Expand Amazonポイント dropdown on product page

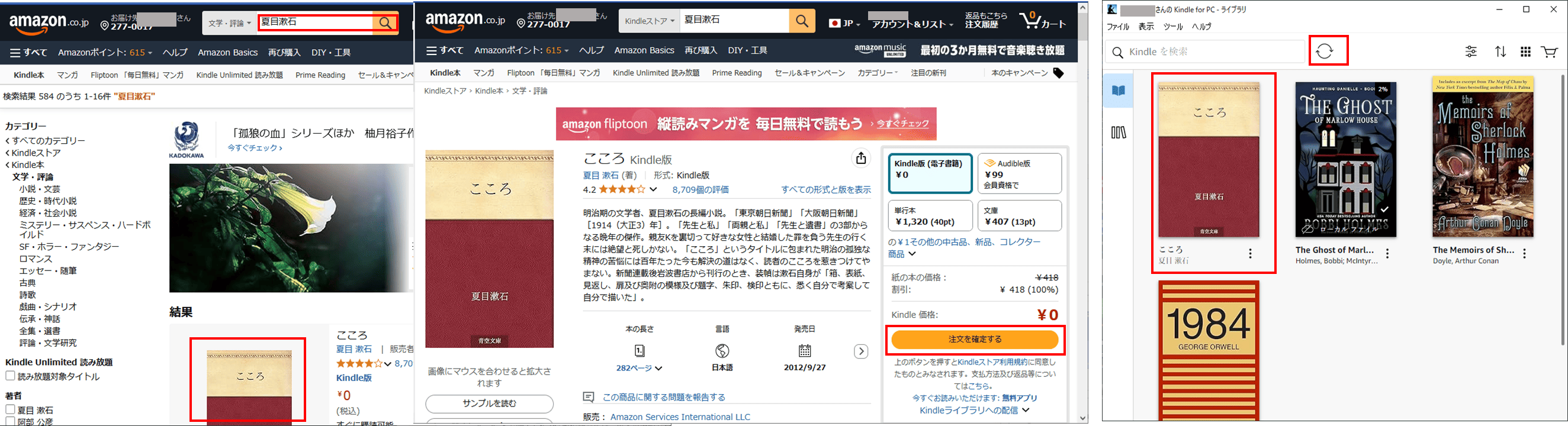[522, 50]
